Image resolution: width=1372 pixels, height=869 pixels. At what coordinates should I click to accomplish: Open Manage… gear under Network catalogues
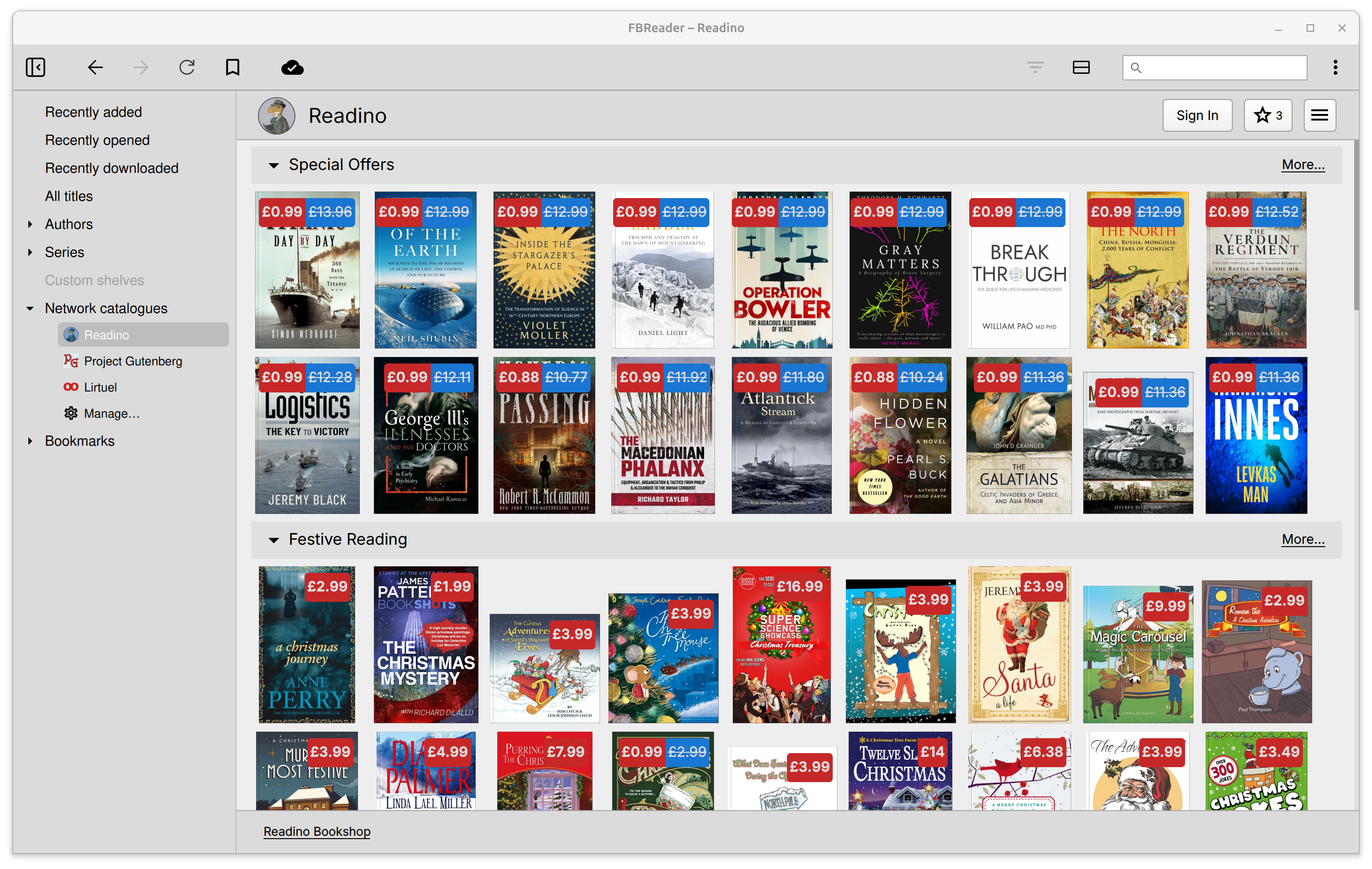tap(111, 413)
